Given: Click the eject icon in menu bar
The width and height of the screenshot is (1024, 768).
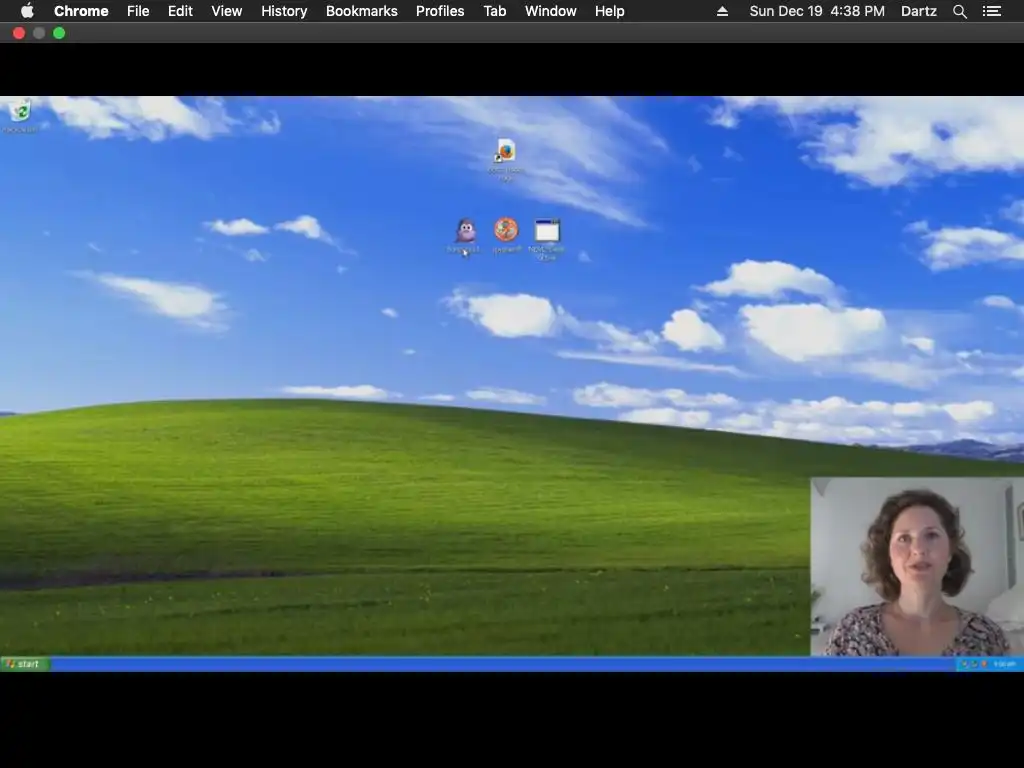Looking at the screenshot, I should (722, 11).
